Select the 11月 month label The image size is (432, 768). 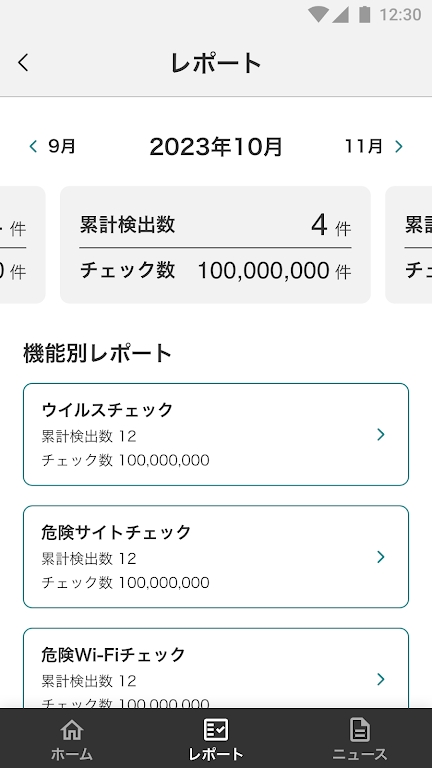pyautogui.click(x=363, y=146)
